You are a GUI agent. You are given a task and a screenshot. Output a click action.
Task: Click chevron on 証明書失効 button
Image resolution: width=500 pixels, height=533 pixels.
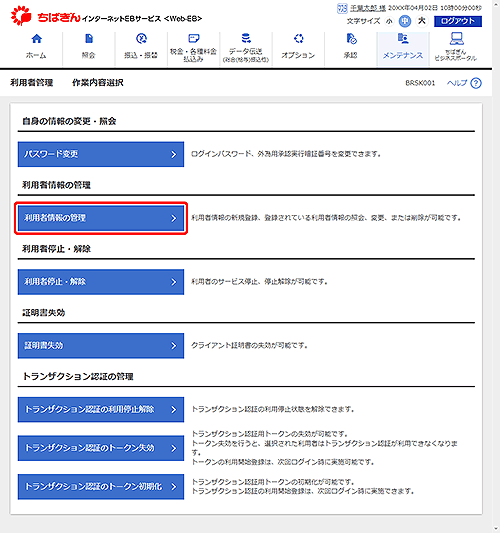174,346
